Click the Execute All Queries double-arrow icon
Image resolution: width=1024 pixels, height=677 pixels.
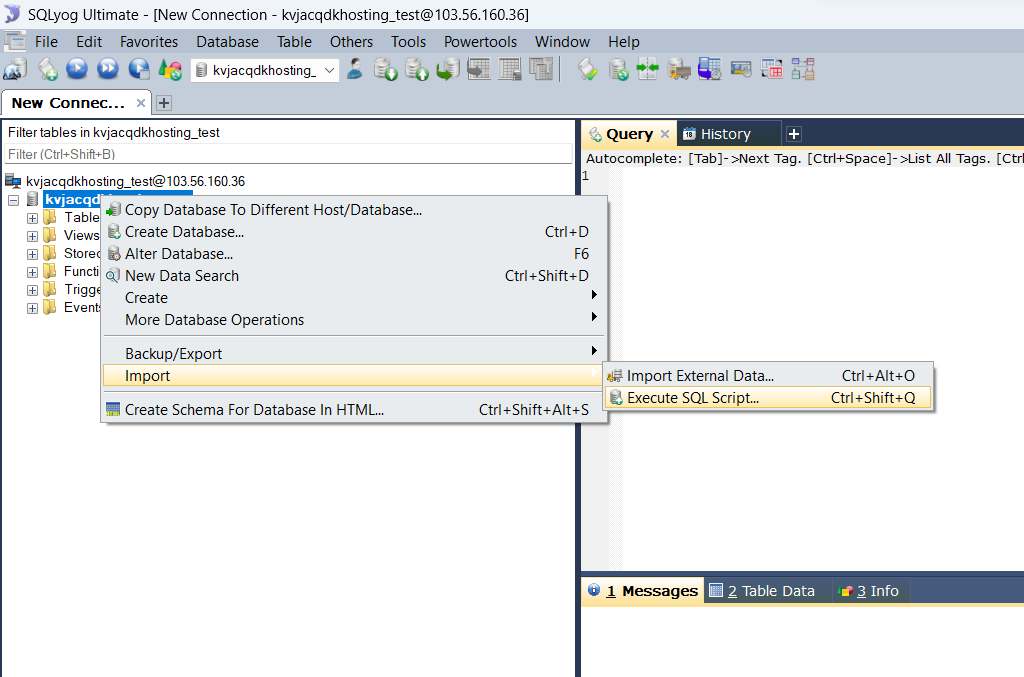108,69
